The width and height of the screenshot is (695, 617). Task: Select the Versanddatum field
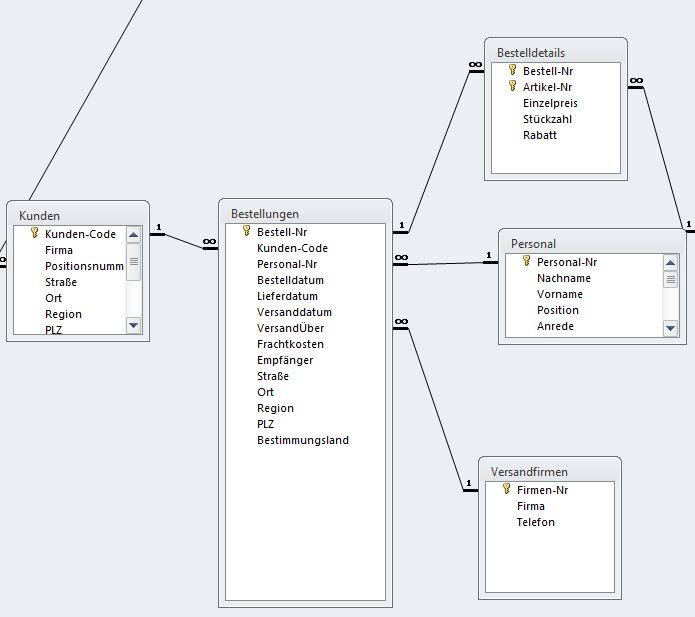point(294,312)
